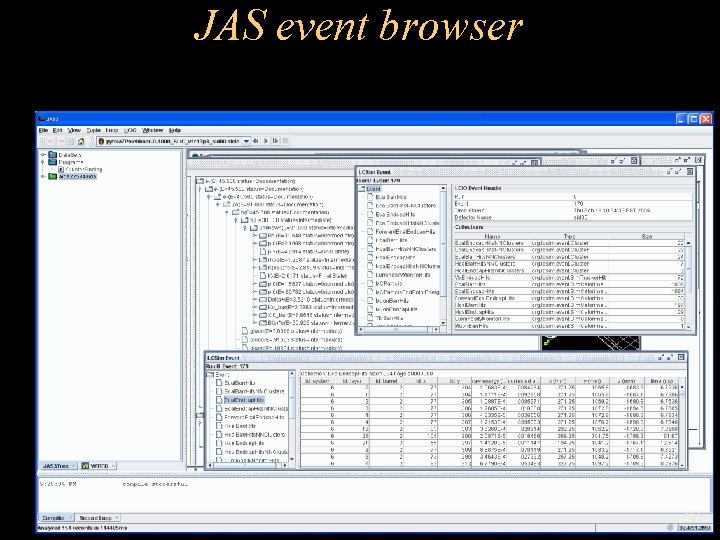Click the Name column header in Collections table
Image resolution: width=720 pixels, height=540 pixels.
pyautogui.click(x=492, y=236)
